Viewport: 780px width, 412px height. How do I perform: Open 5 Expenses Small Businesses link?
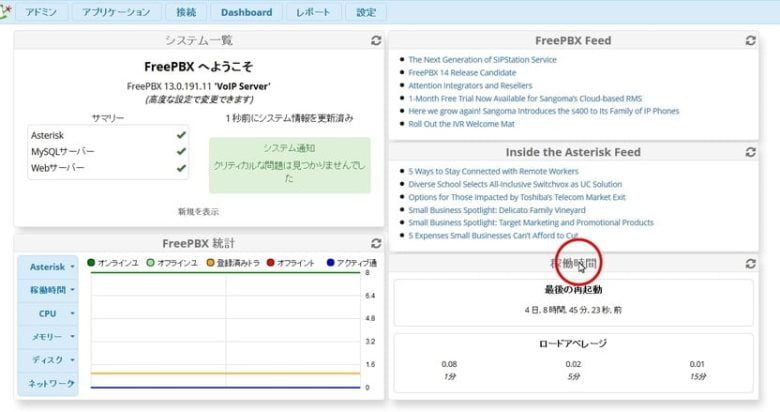pos(493,235)
